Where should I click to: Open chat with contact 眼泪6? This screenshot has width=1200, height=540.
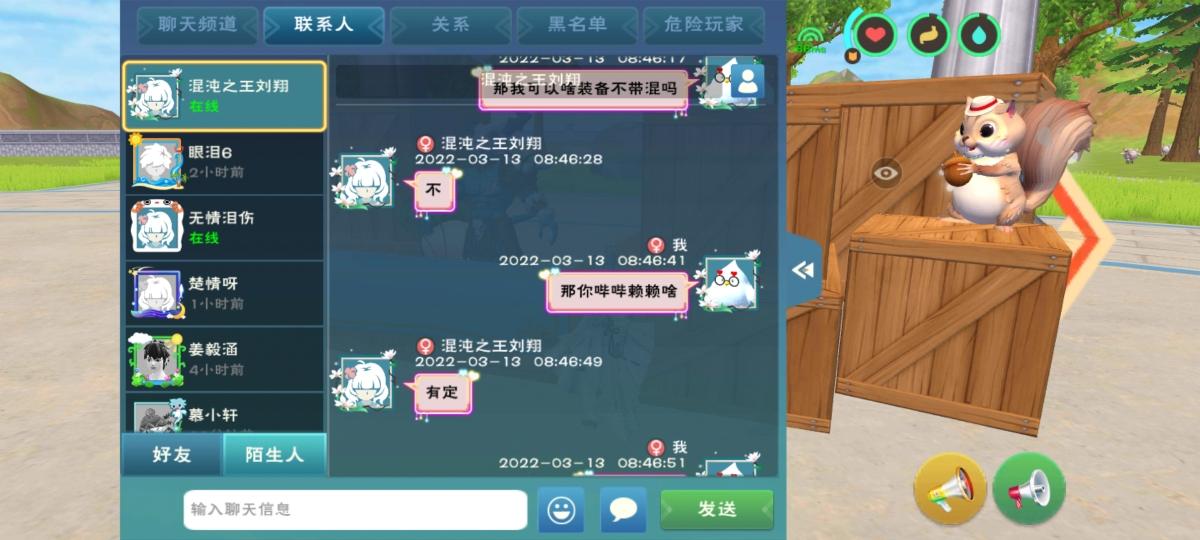click(224, 163)
